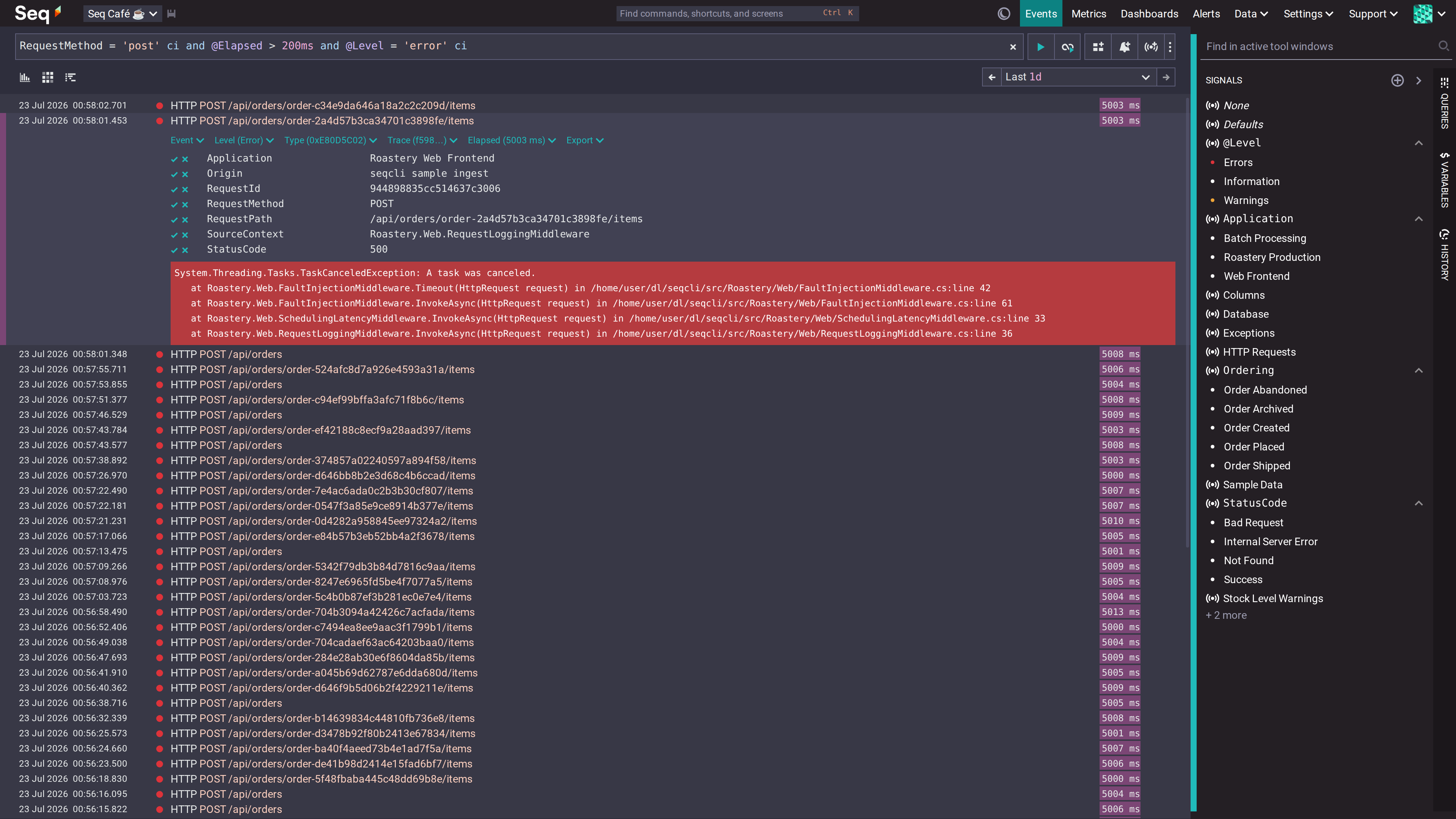Go to the next time range
This screenshot has width=1456, height=819.
pyautogui.click(x=1166, y=77)
